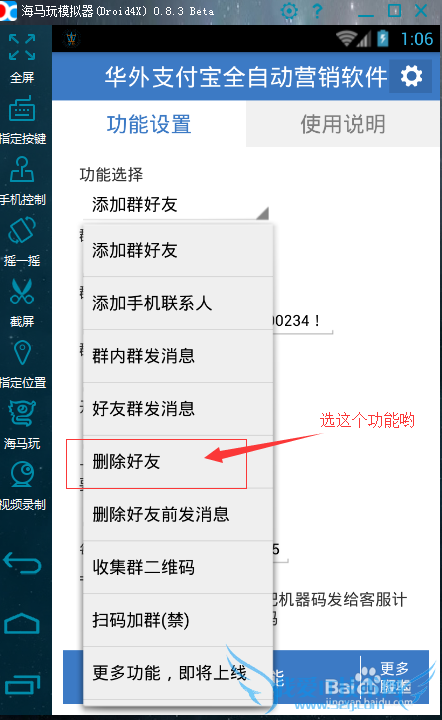
Task: Select the 功能设置 tab
Action: click(x=149, y=124)
